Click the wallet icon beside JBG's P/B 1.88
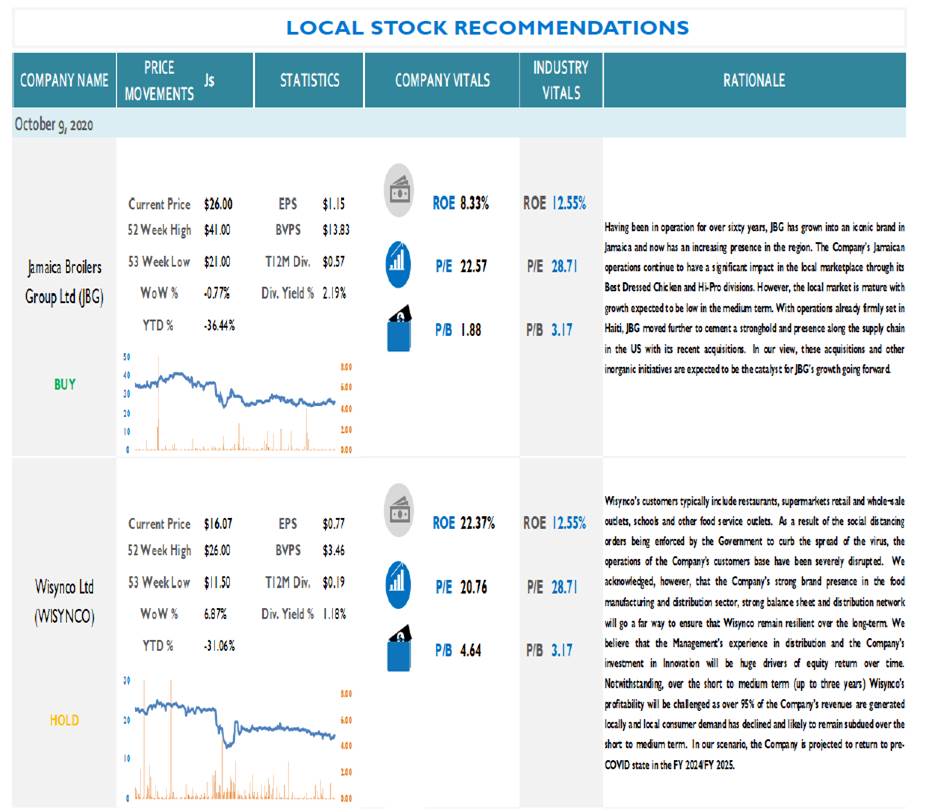The image size is (932, 812). (x=399, y=329)
